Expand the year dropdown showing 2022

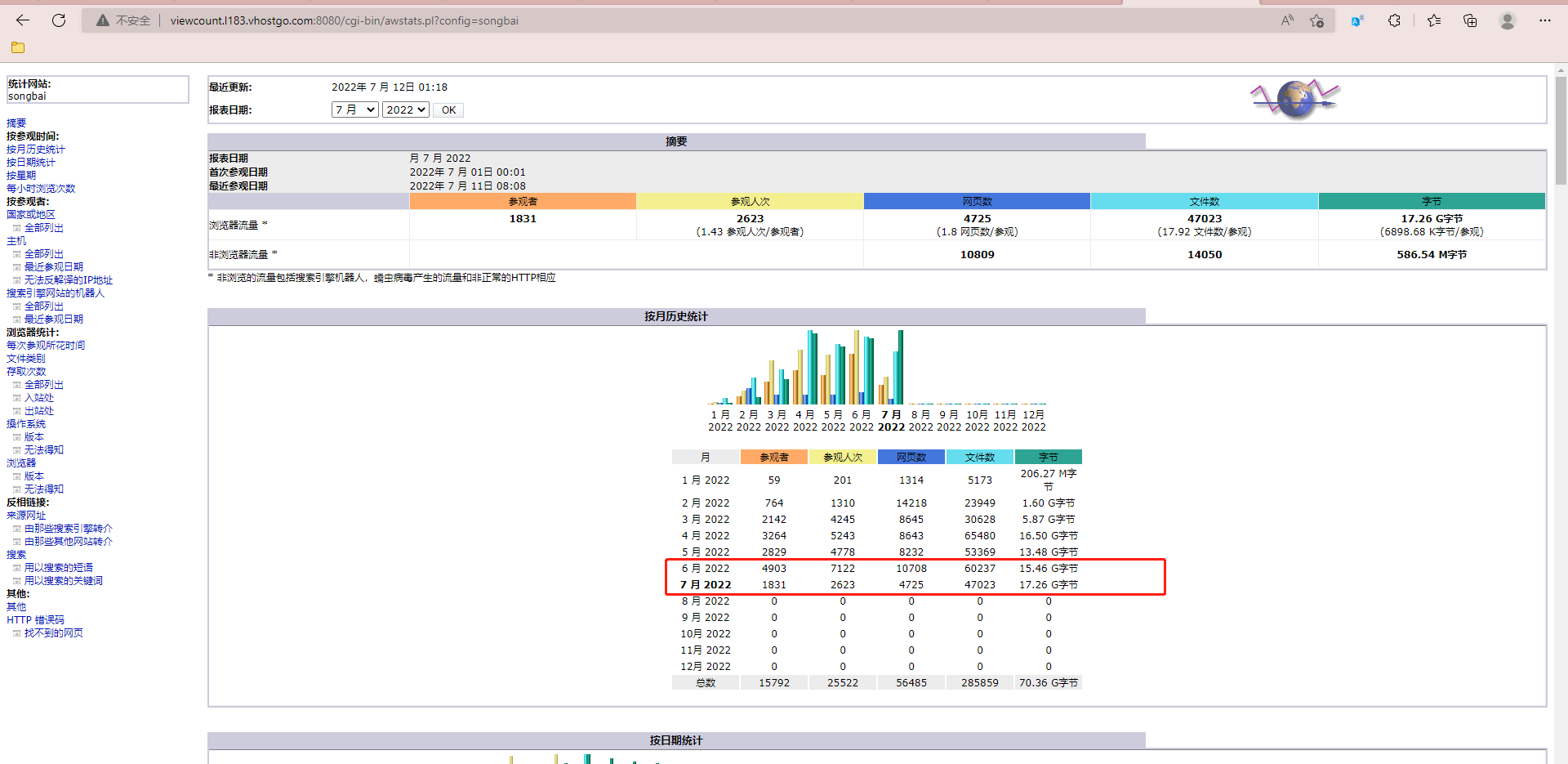coord(405,109)
